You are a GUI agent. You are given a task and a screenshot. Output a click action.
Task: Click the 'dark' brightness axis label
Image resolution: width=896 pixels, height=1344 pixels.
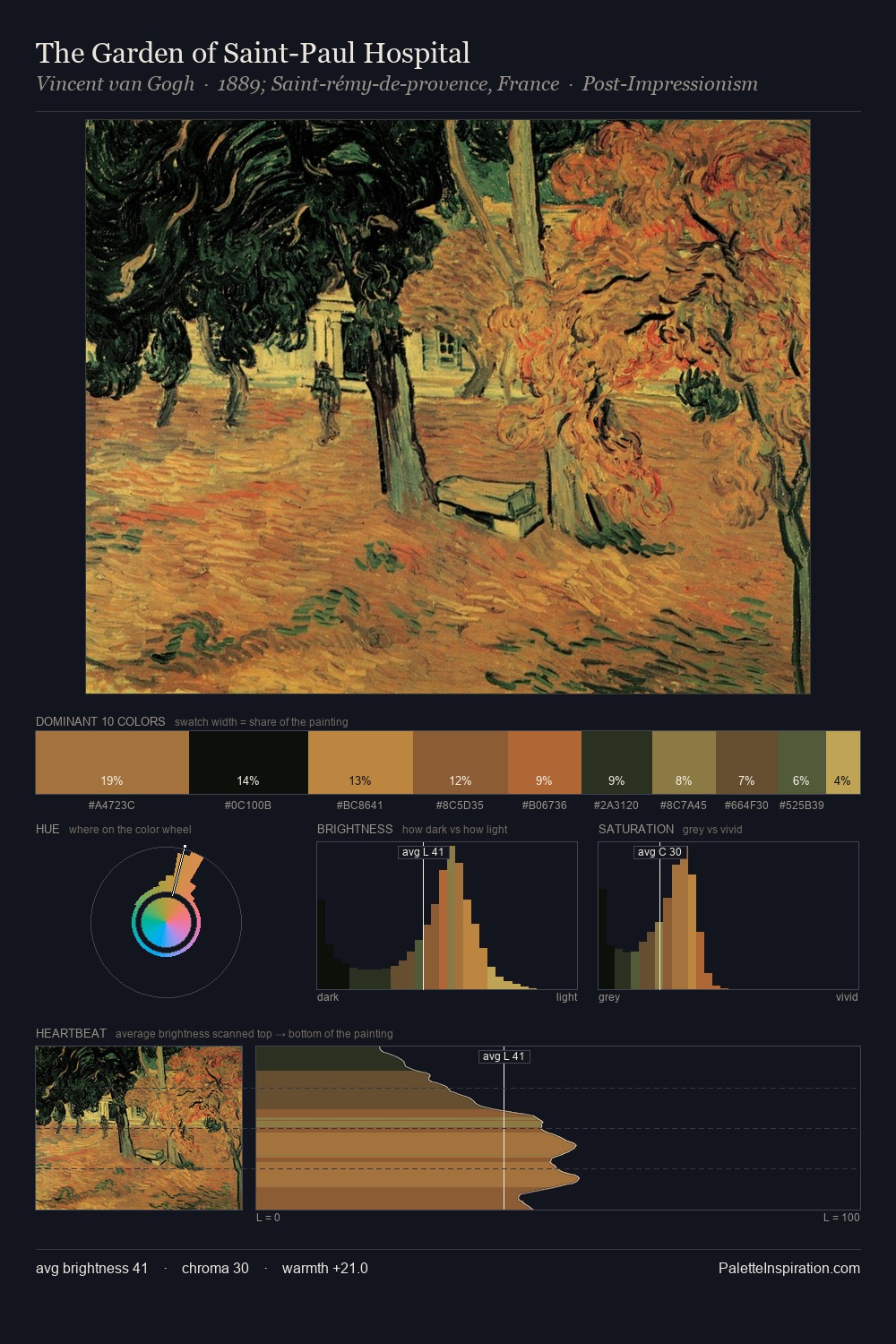[x=328, y=997]
